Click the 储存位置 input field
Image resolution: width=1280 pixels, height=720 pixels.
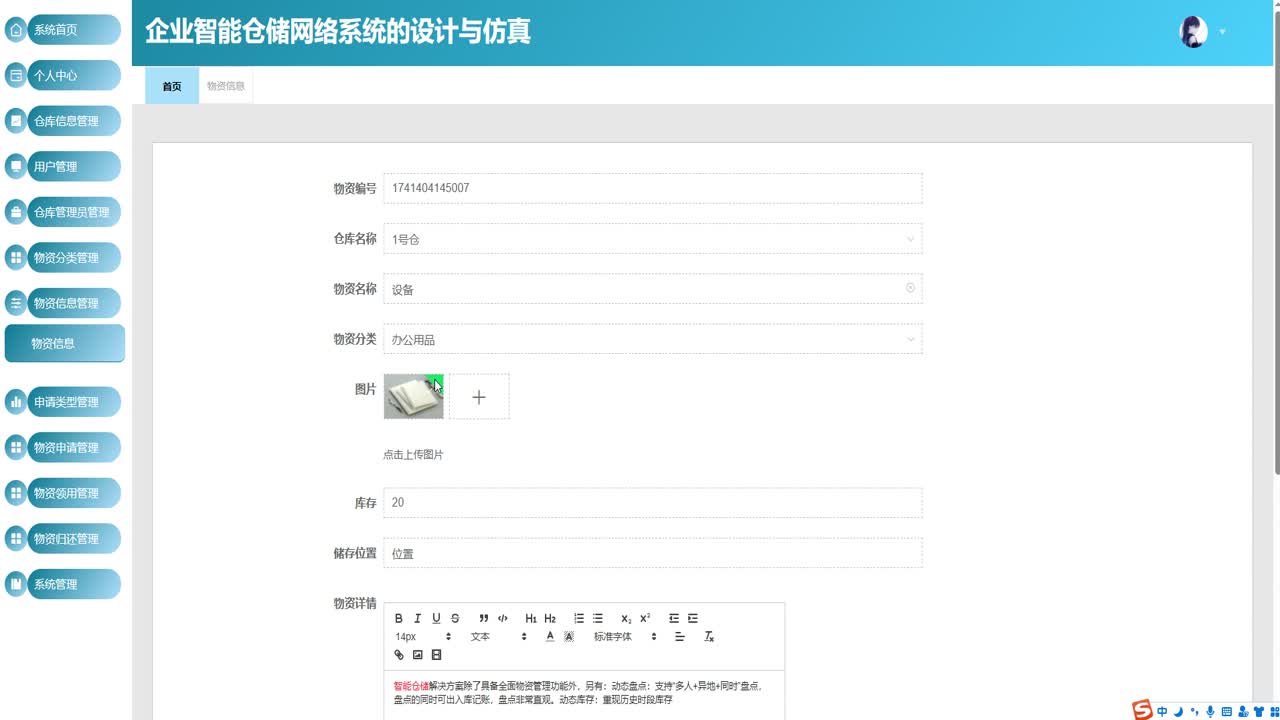[x=653, y=553]
